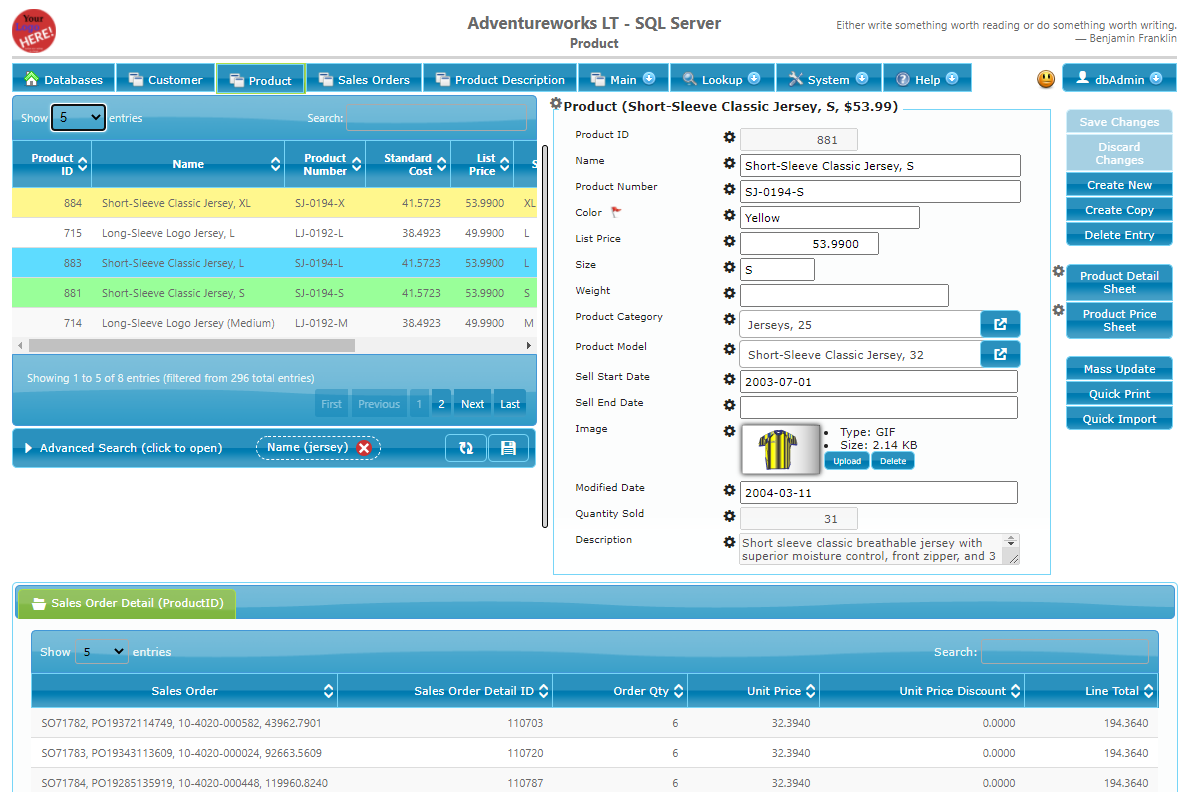Screen dimensions: 1190x792
Task: Click the Save Changes button
Action: point(1118,121)
